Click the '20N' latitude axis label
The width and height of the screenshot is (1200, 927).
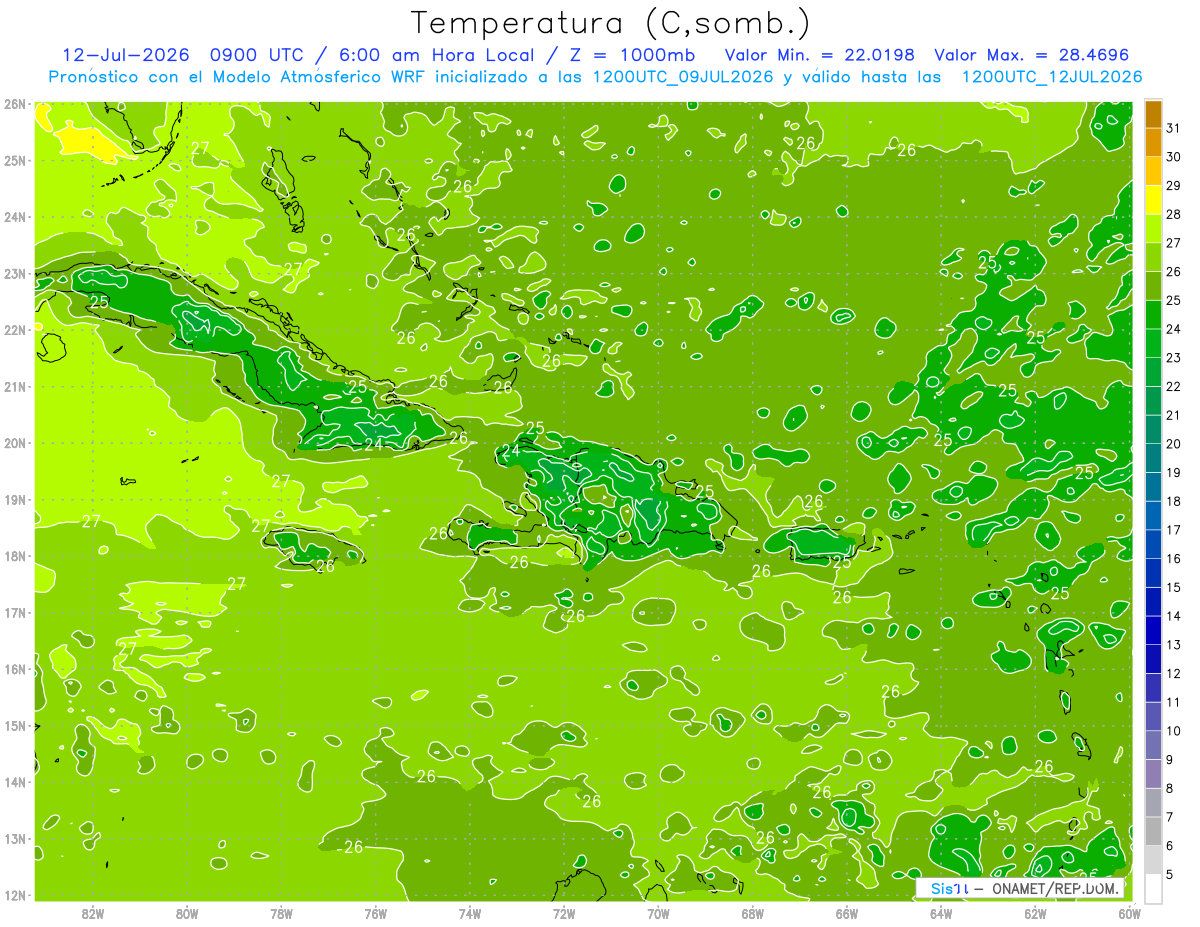point(15,443)
